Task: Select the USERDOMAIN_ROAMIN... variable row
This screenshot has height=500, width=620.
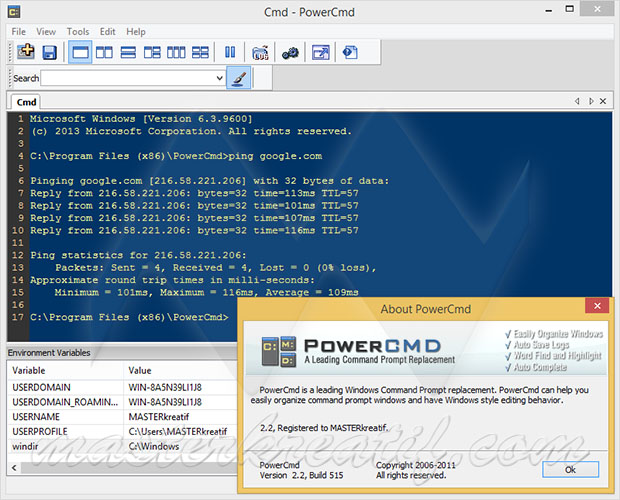Action: point(123,402)
